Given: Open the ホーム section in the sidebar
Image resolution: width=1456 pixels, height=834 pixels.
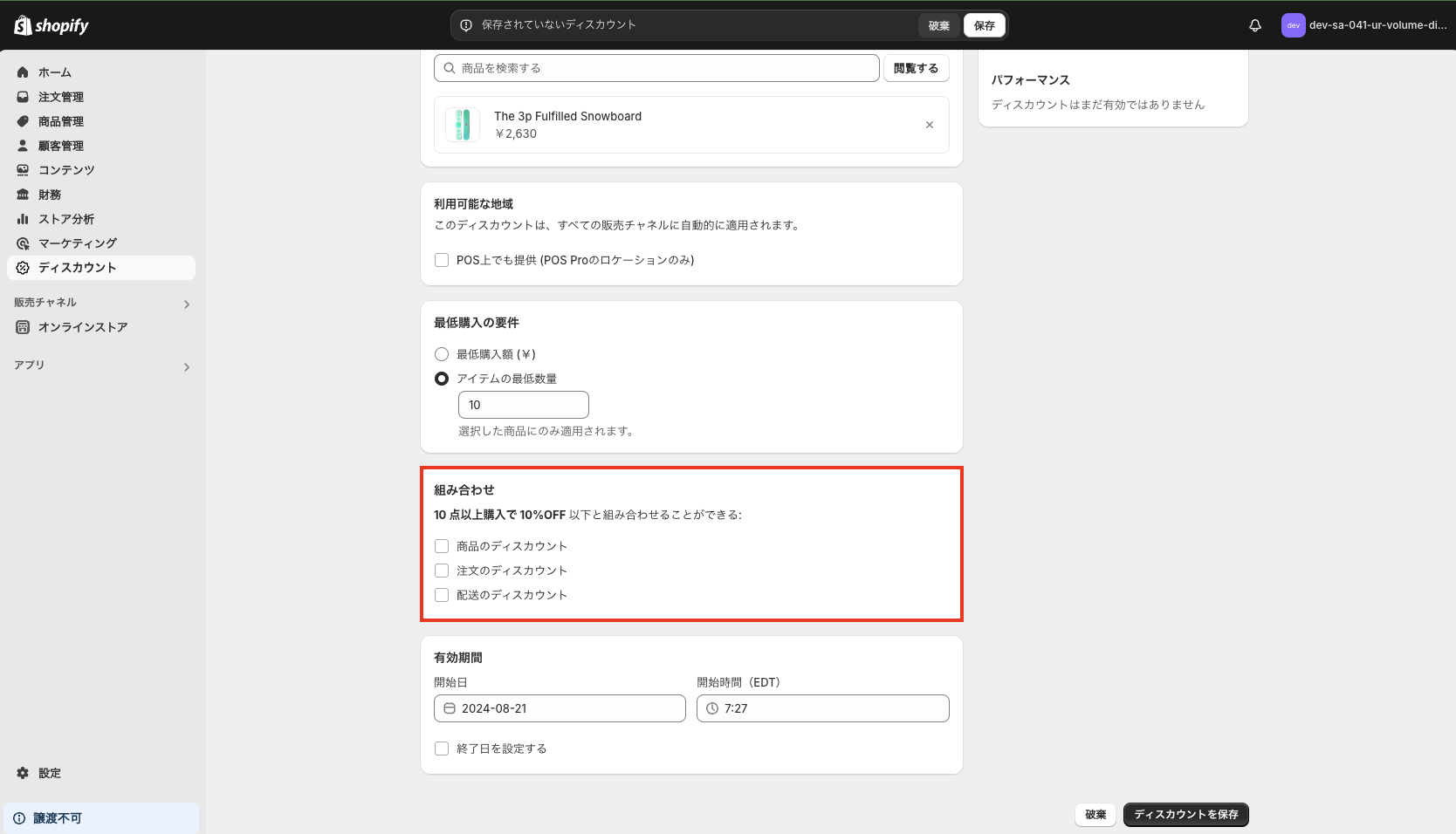Looking at the screenshot, I should (53, 72).
